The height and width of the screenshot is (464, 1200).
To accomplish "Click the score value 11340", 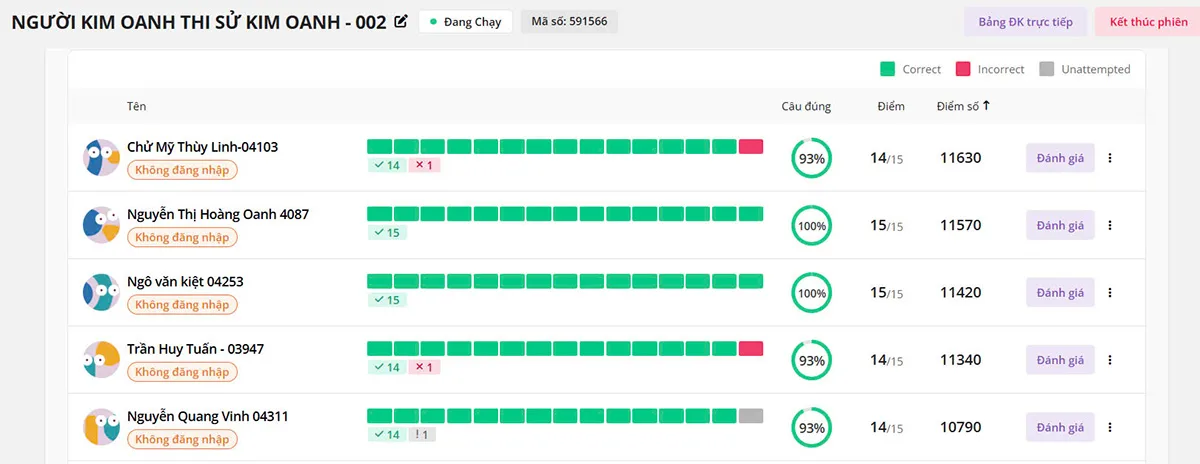I will point(961,360).
